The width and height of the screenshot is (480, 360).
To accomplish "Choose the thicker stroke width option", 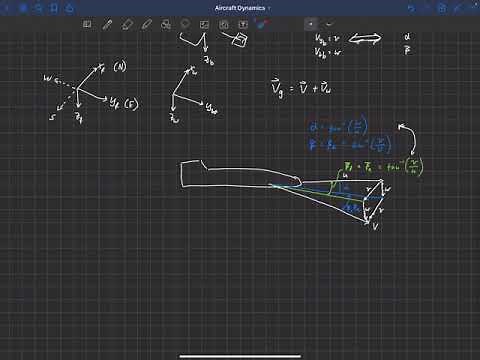I will tap(329, 24).
